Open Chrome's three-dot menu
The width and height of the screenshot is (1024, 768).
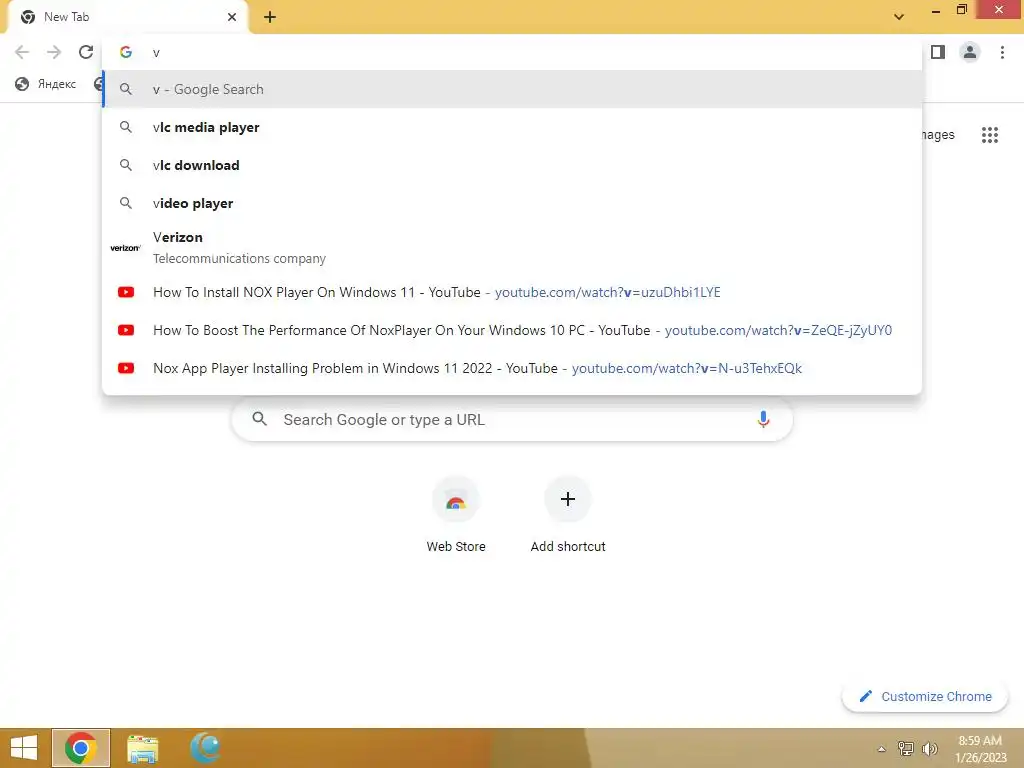tap(1002, 52)
